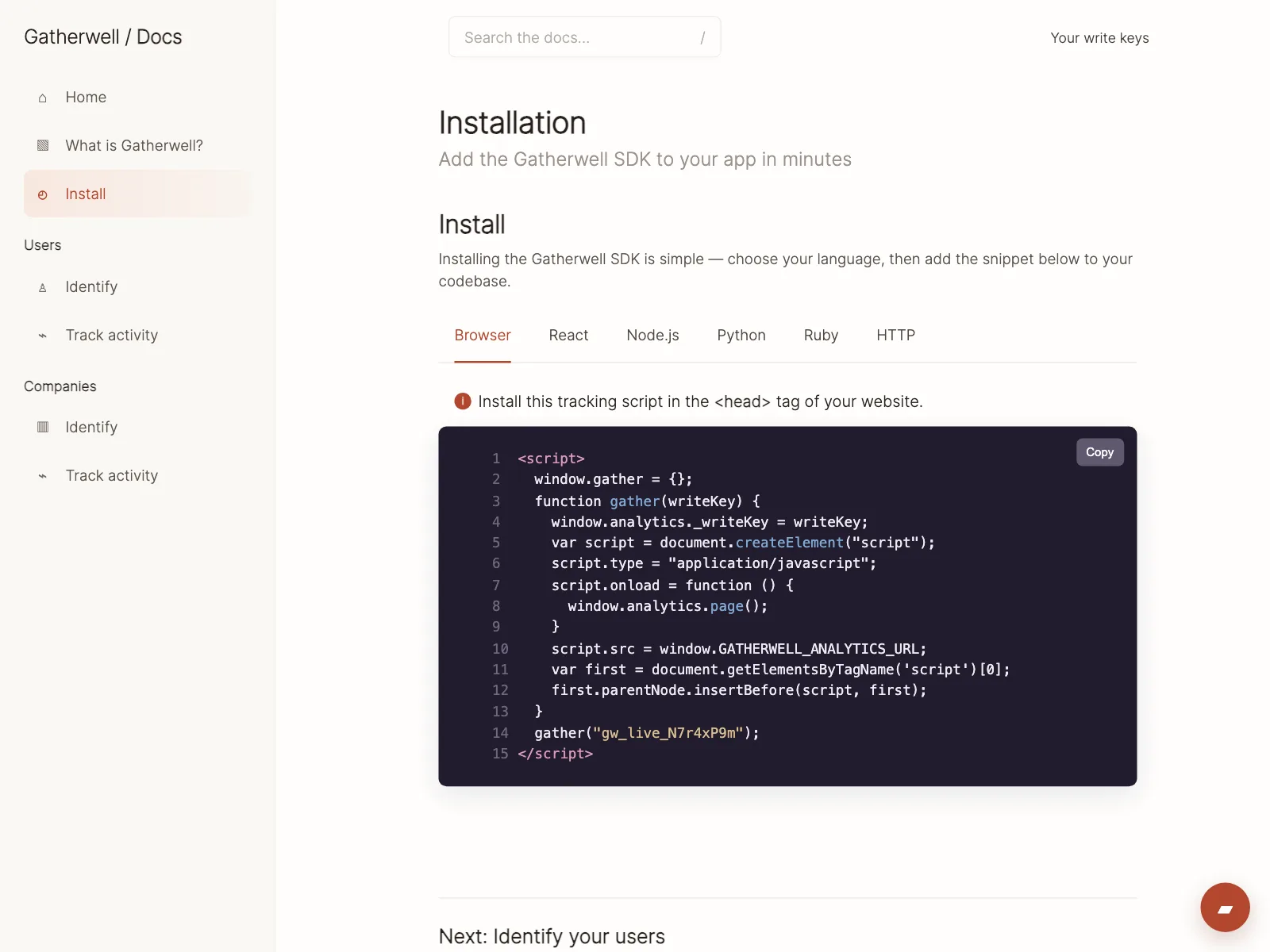The image size is (1270, 952).
Task: Click the What is Gatherwell icon
Action: (43, 146)
